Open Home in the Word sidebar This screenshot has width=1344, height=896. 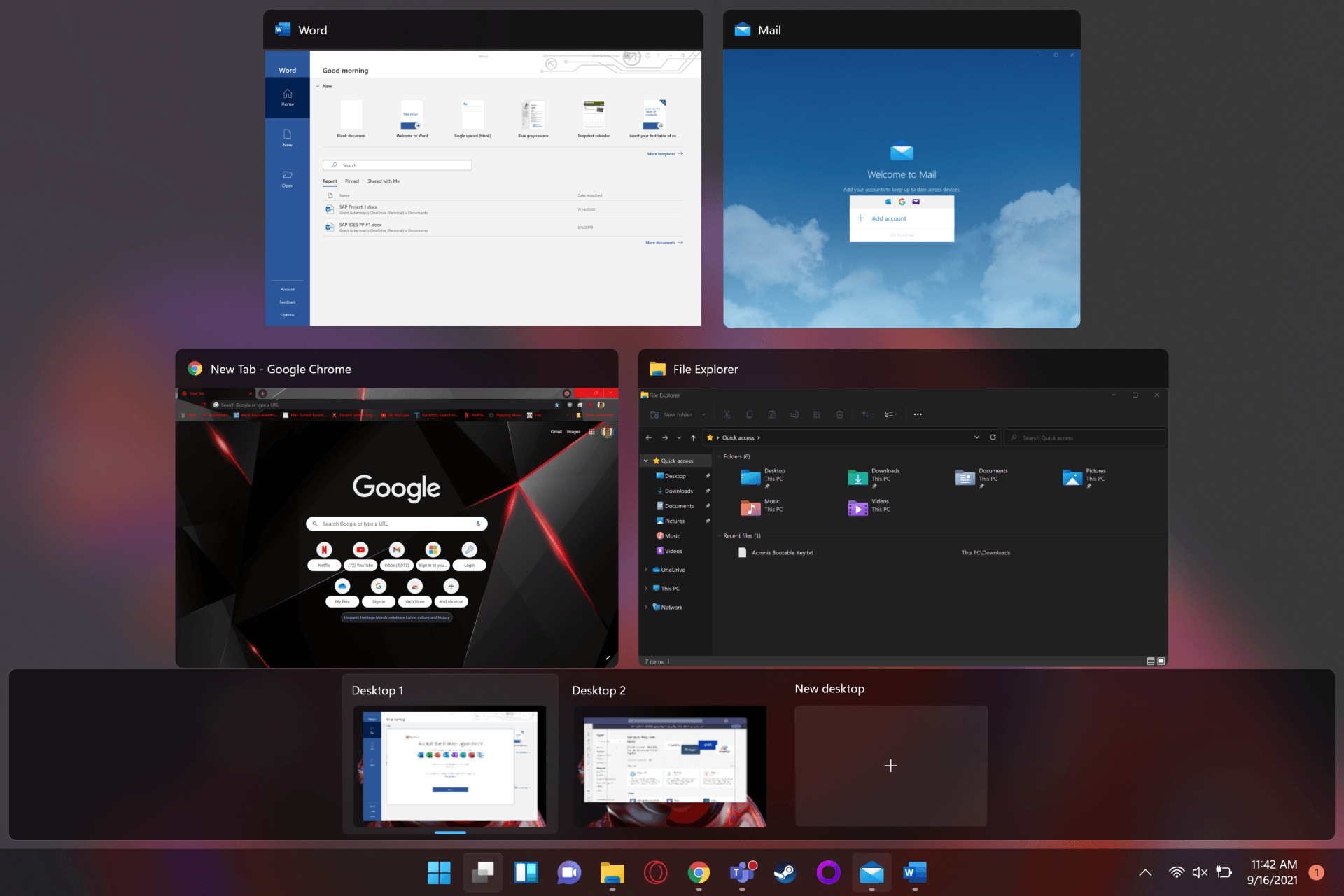click(288, 97)
